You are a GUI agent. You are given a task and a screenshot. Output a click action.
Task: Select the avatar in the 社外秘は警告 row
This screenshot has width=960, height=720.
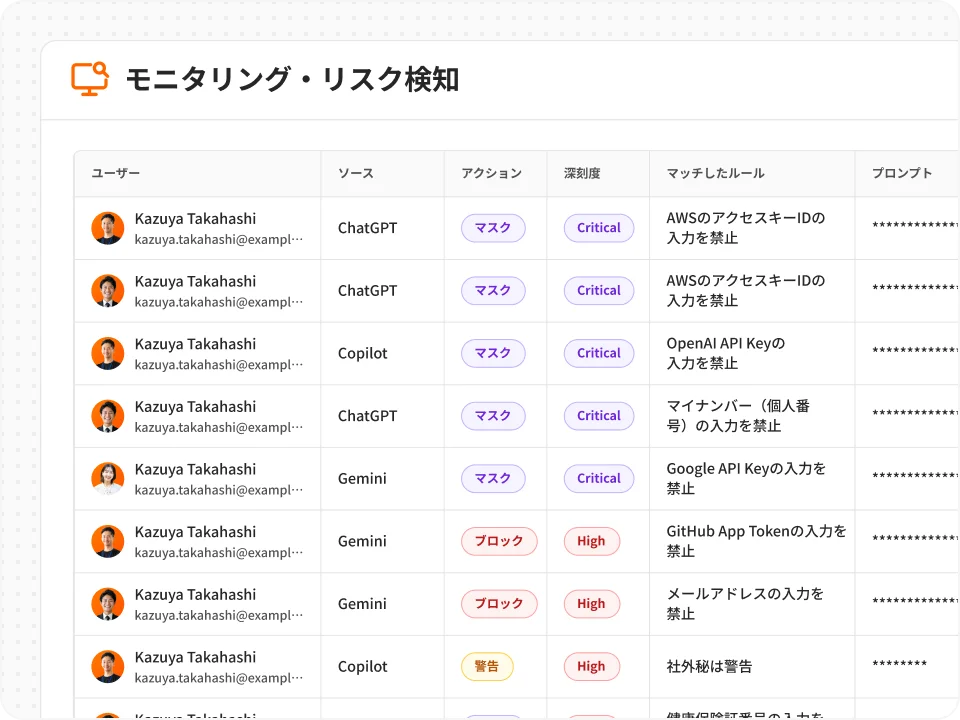pyautogui.click(x=108, y=667)
